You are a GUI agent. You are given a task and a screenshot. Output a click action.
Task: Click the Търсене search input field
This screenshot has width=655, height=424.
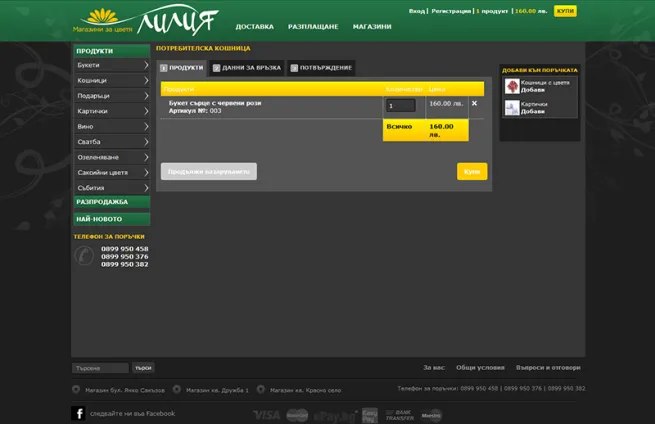click(100, 368)
